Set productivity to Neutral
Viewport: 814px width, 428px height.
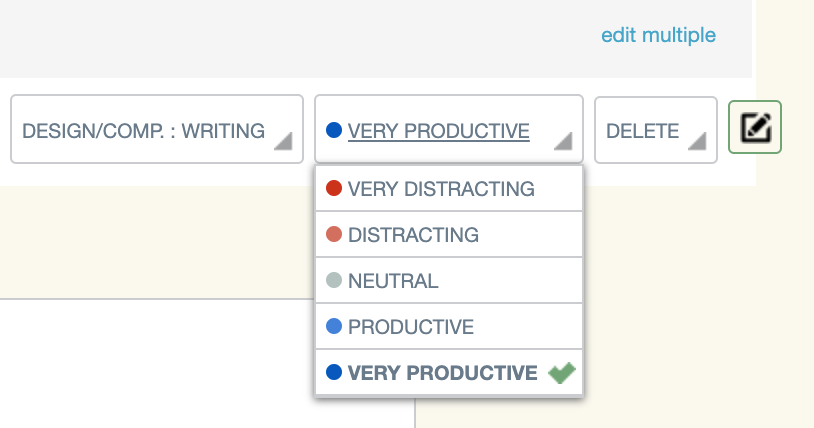449,280
